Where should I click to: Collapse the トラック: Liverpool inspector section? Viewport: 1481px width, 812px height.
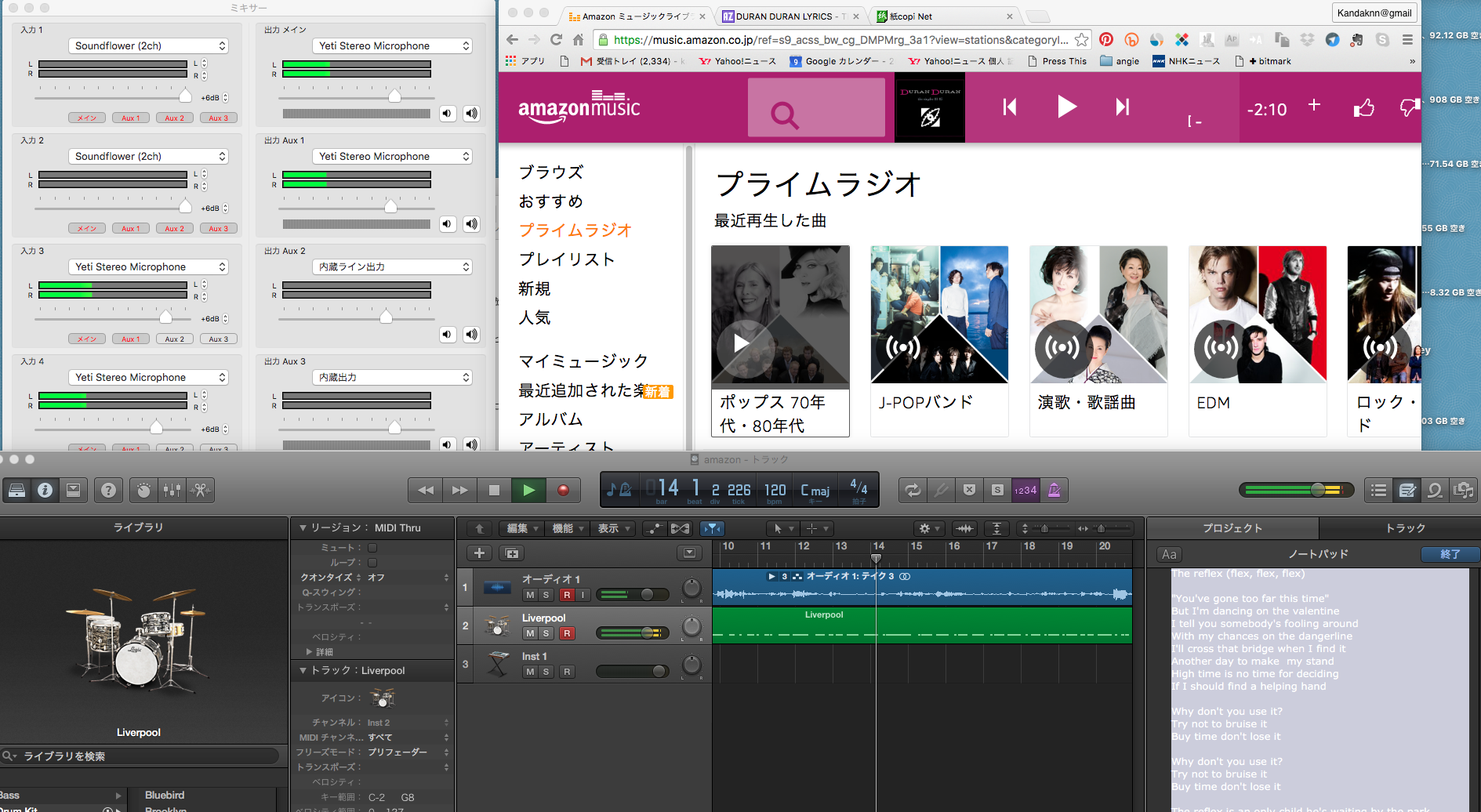click(303, 671)
